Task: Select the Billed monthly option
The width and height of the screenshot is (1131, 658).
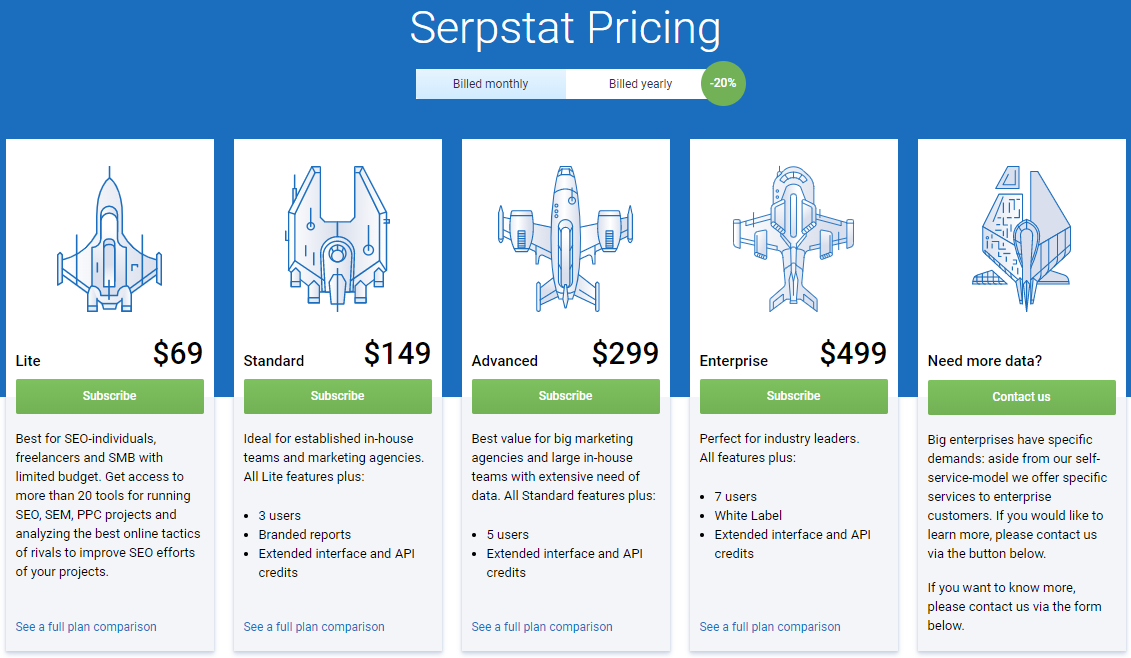Action: 491,84
